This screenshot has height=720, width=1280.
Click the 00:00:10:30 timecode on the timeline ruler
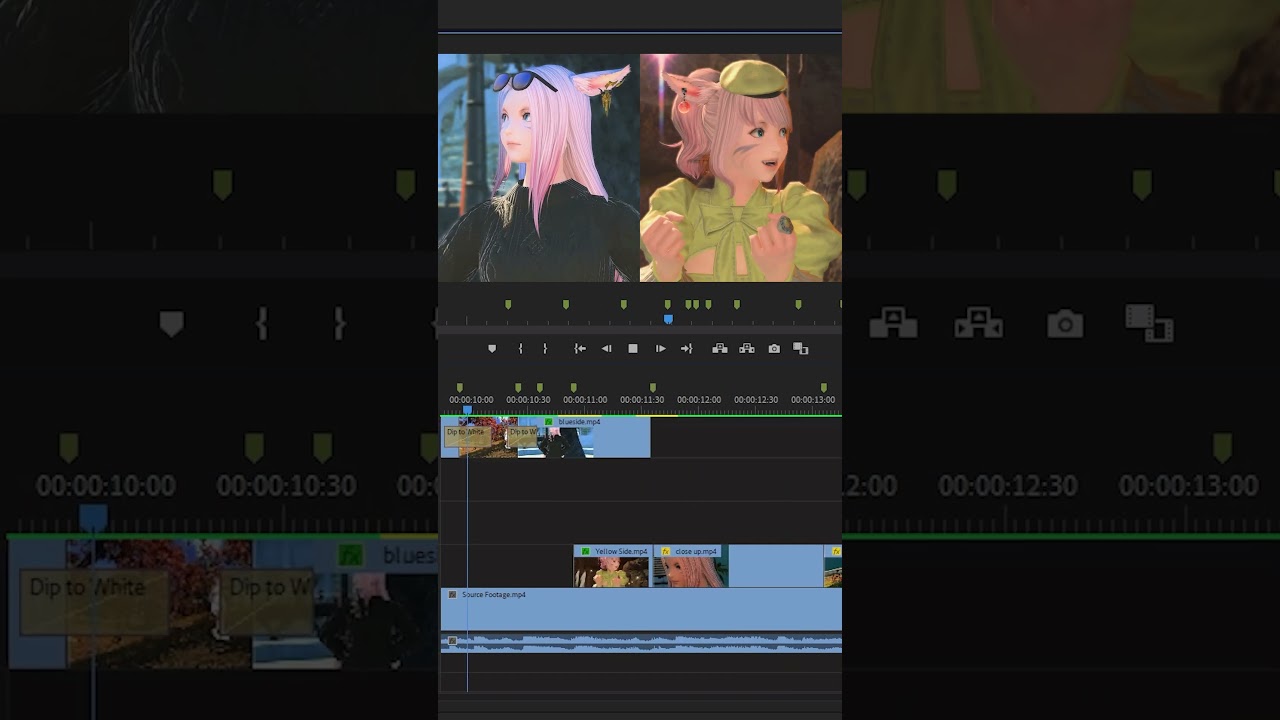[528, 400]
